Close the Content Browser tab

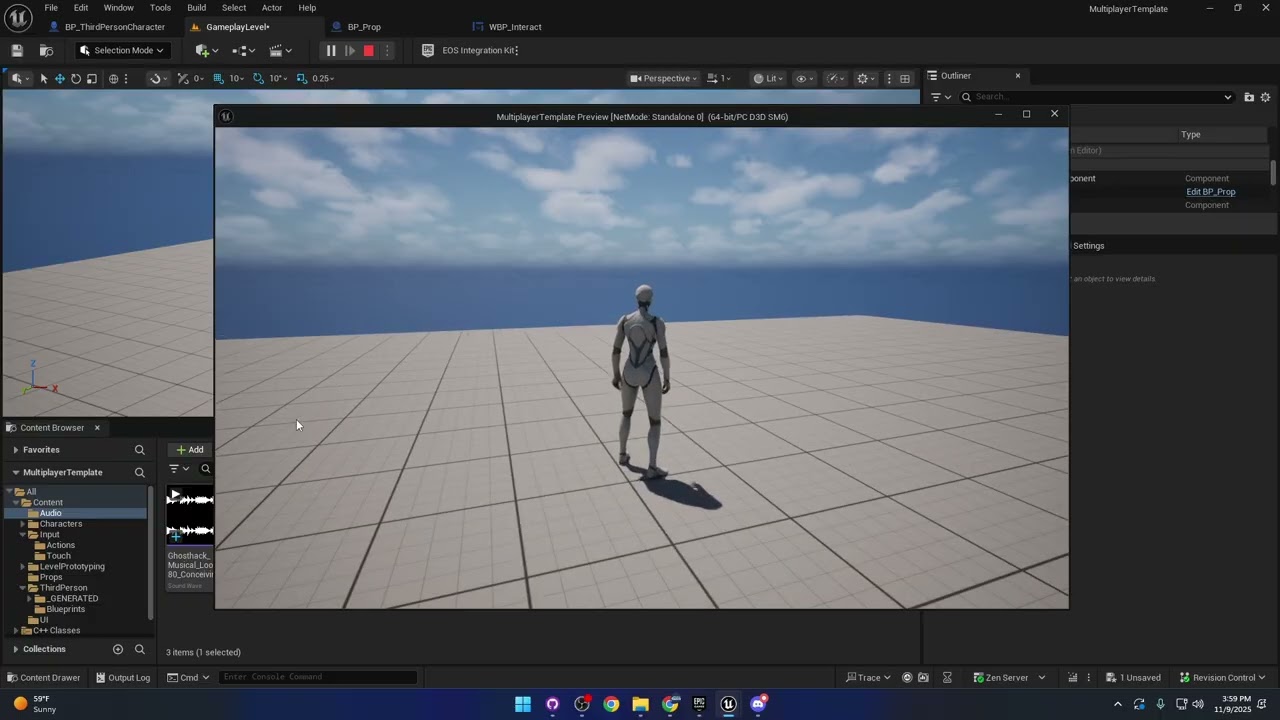97,428
